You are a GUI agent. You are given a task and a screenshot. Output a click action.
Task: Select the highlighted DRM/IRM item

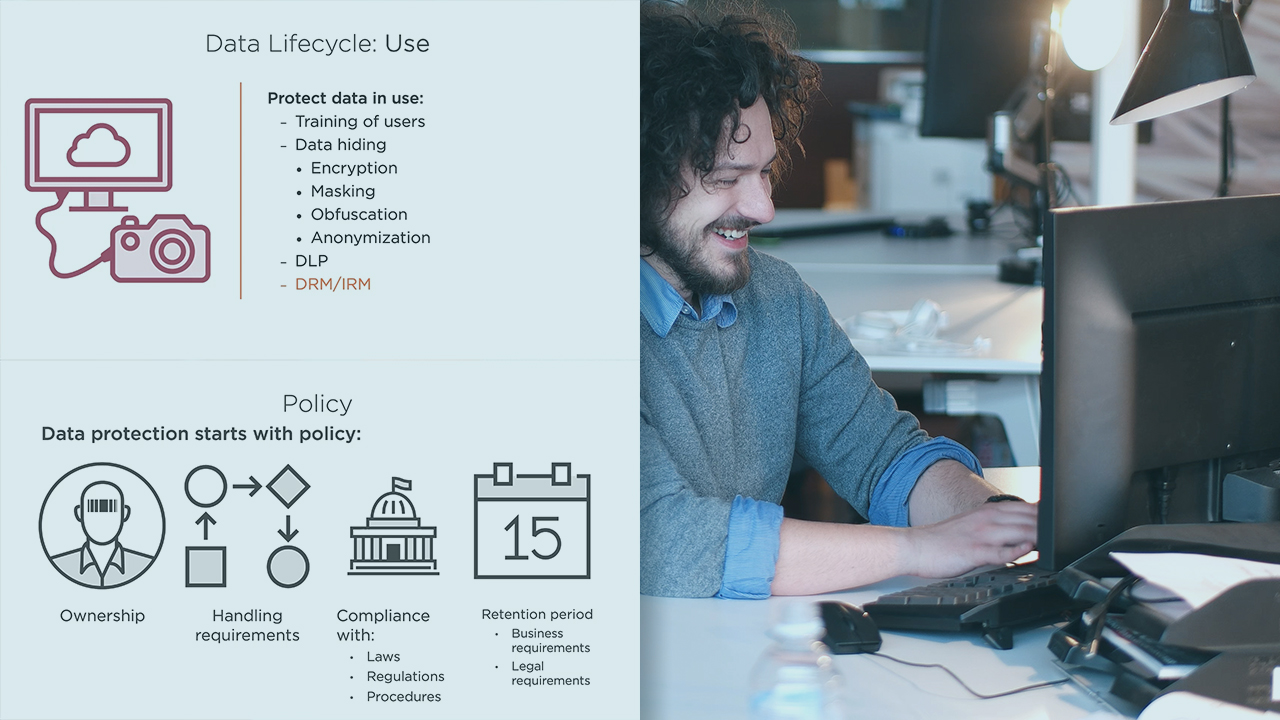pos(332,284)
